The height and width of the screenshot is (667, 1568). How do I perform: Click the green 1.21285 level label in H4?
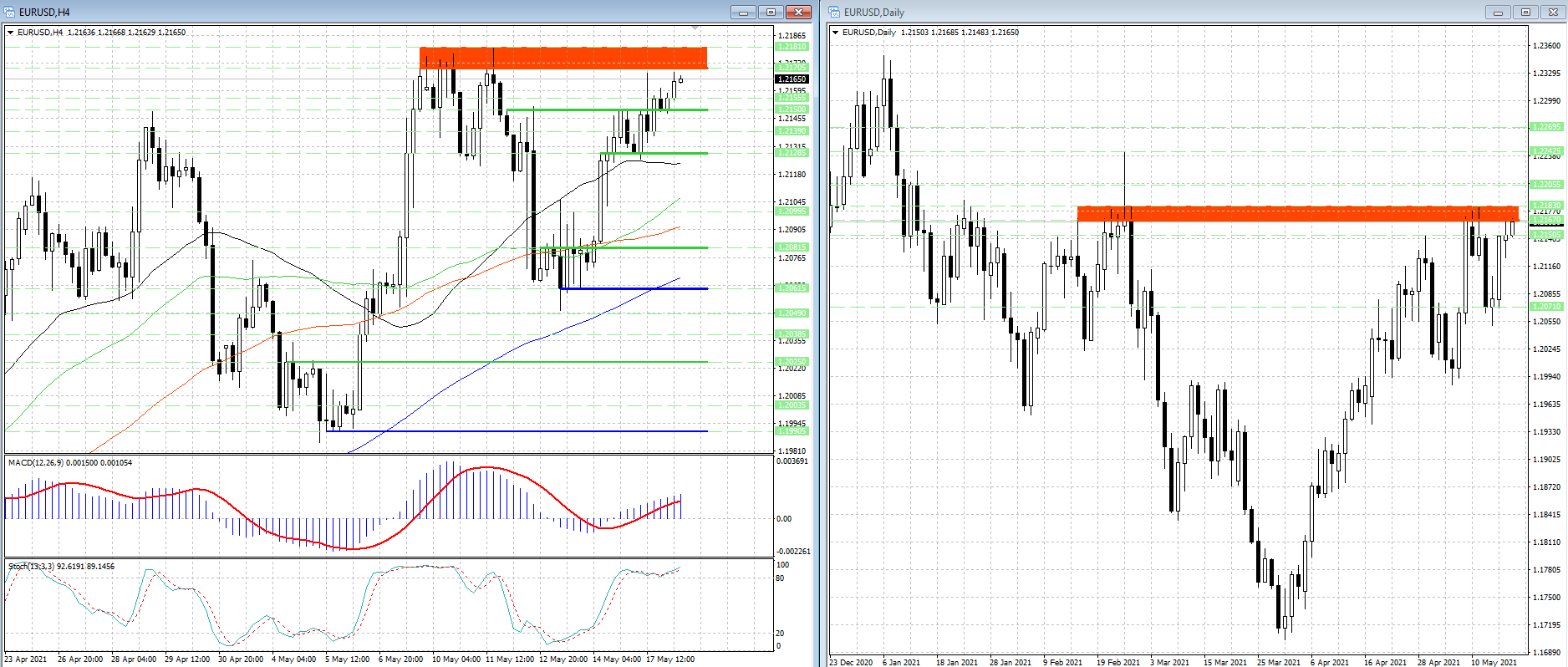792,153
